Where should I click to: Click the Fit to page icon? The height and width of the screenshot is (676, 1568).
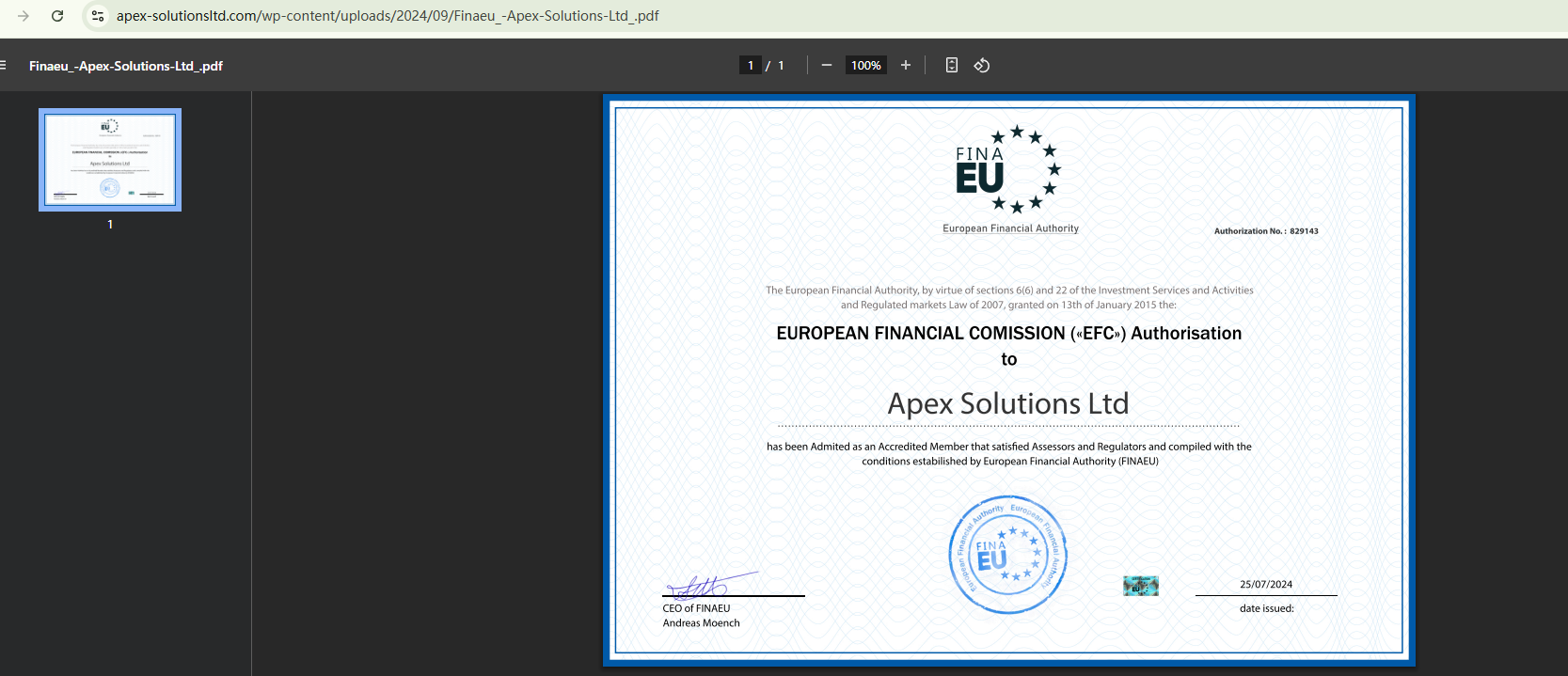pyautogui.click(x=951, y=65)
